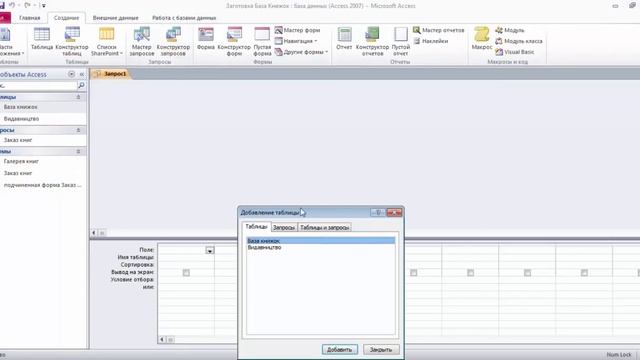Click the Макрос icon

click(482, 39)
